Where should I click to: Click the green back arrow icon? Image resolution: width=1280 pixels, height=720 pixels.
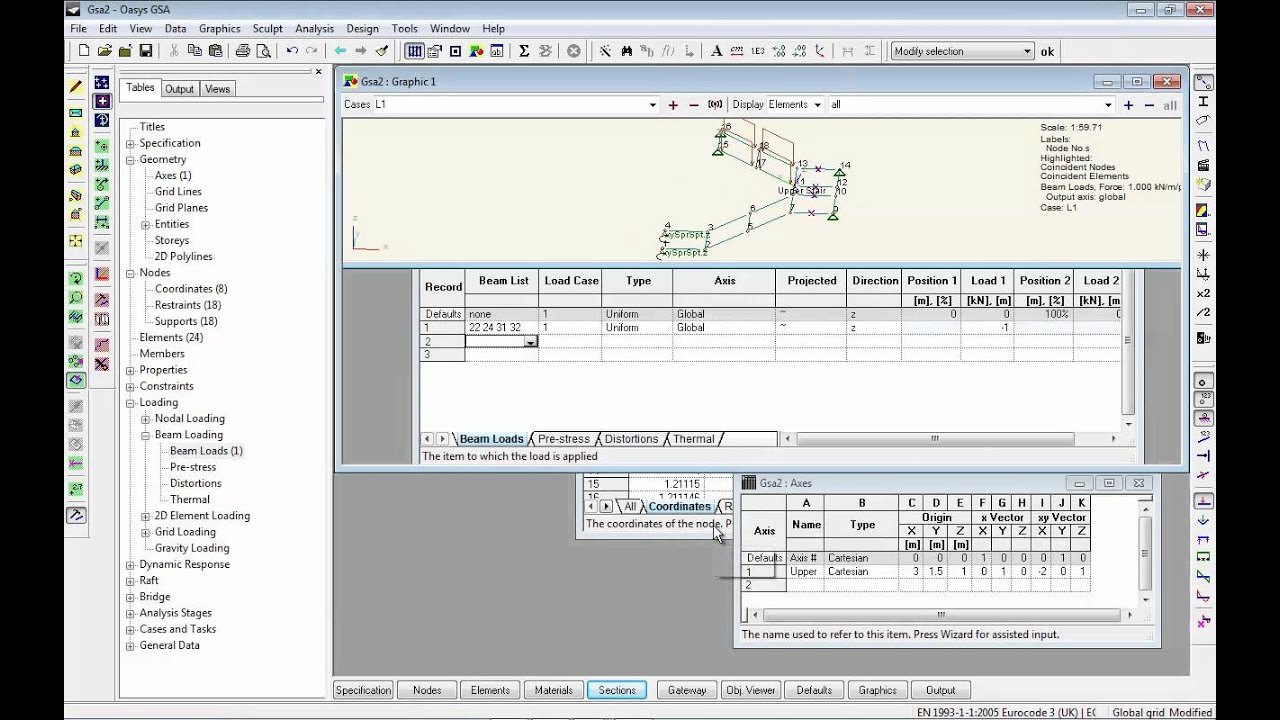coord(340,51)
